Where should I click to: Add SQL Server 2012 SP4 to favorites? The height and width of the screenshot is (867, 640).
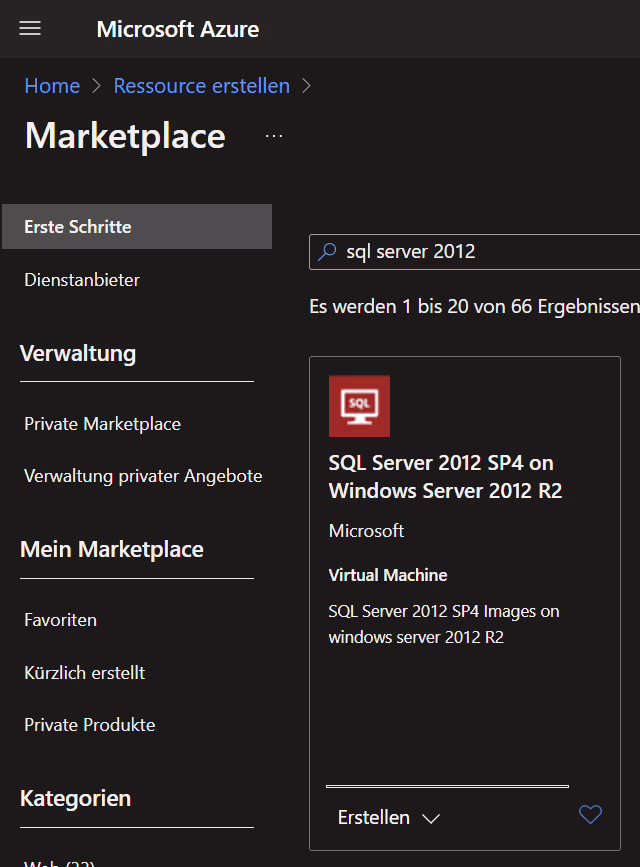coord(590,814)
